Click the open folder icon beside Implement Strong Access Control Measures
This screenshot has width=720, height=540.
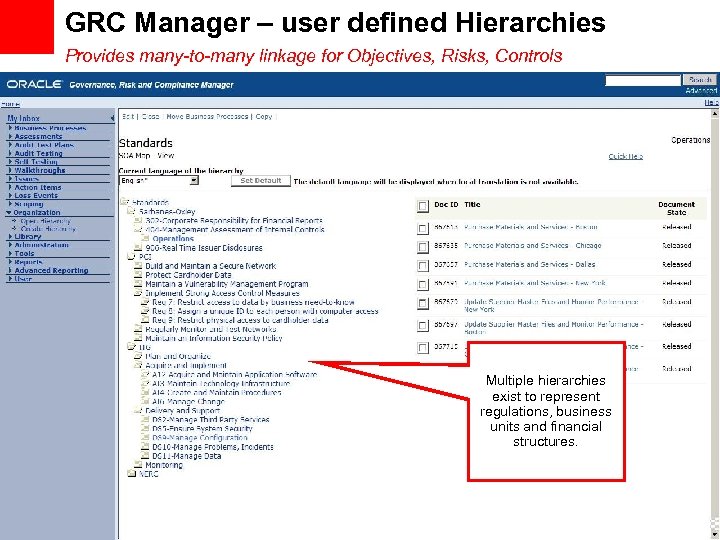coord(138,292)
